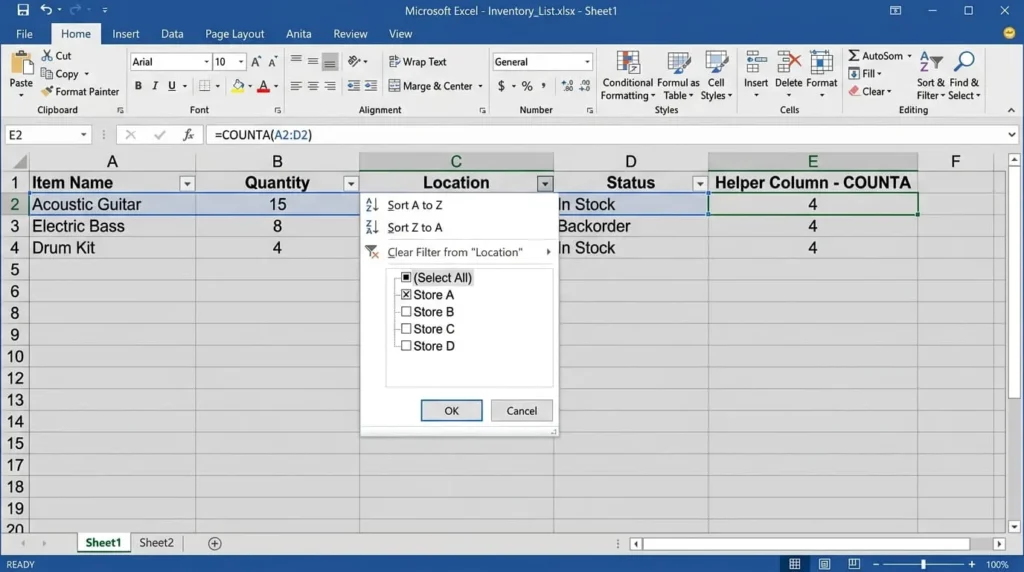Open the Status filter dropdown
Screen dimensions: 1024x572
point(699,183)
